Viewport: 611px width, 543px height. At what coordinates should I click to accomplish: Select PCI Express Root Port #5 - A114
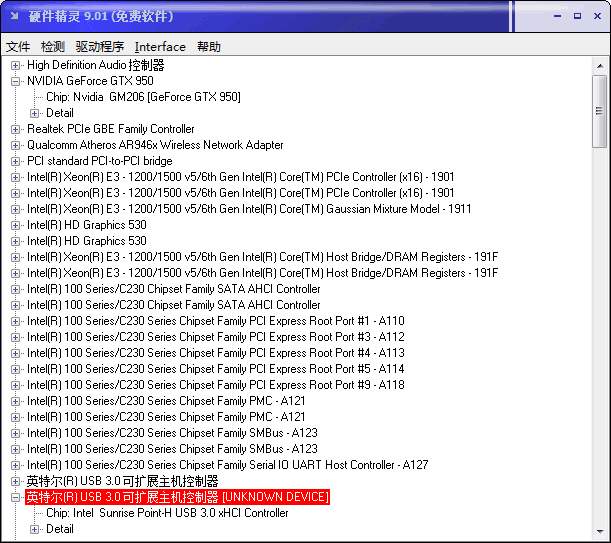[x=215, y=369]
